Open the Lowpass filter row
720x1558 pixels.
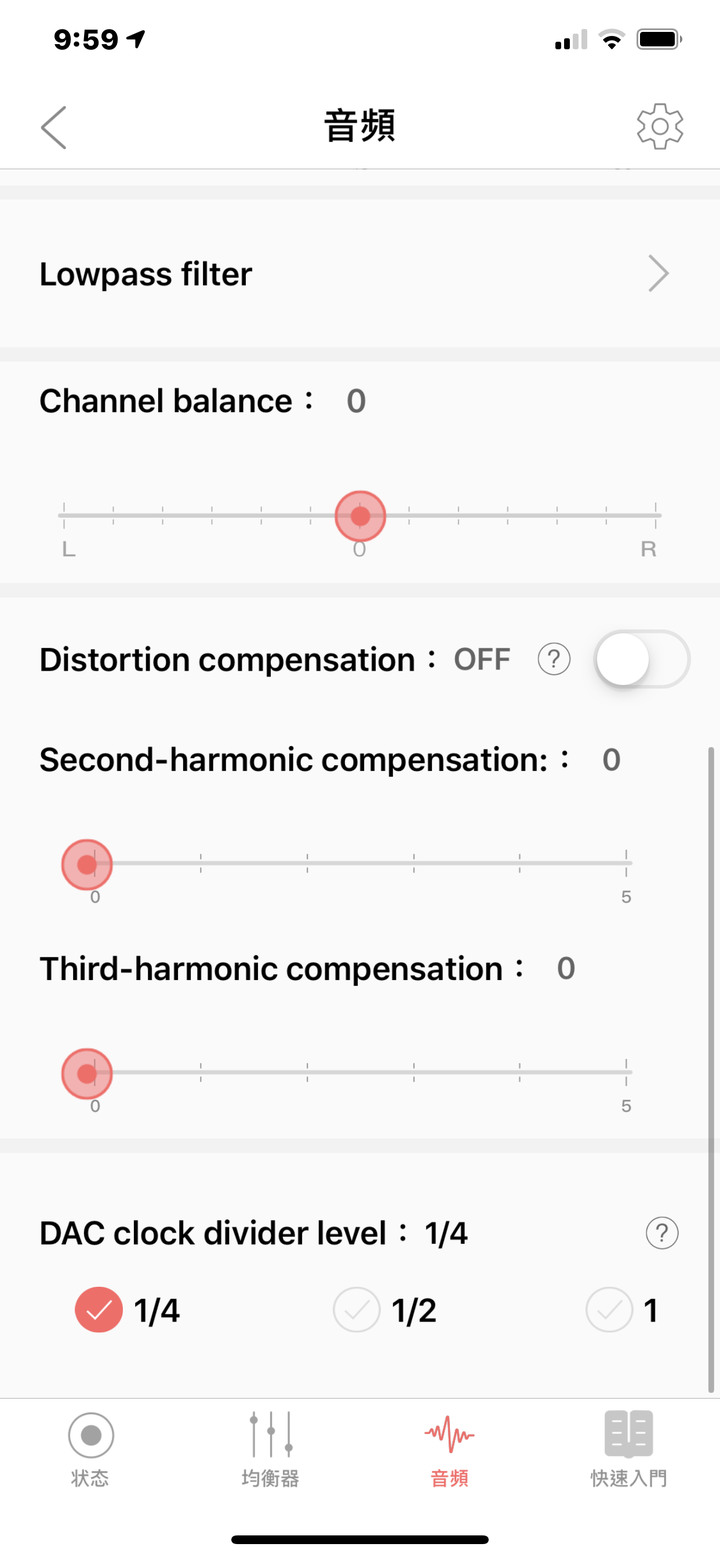(360, 273)
